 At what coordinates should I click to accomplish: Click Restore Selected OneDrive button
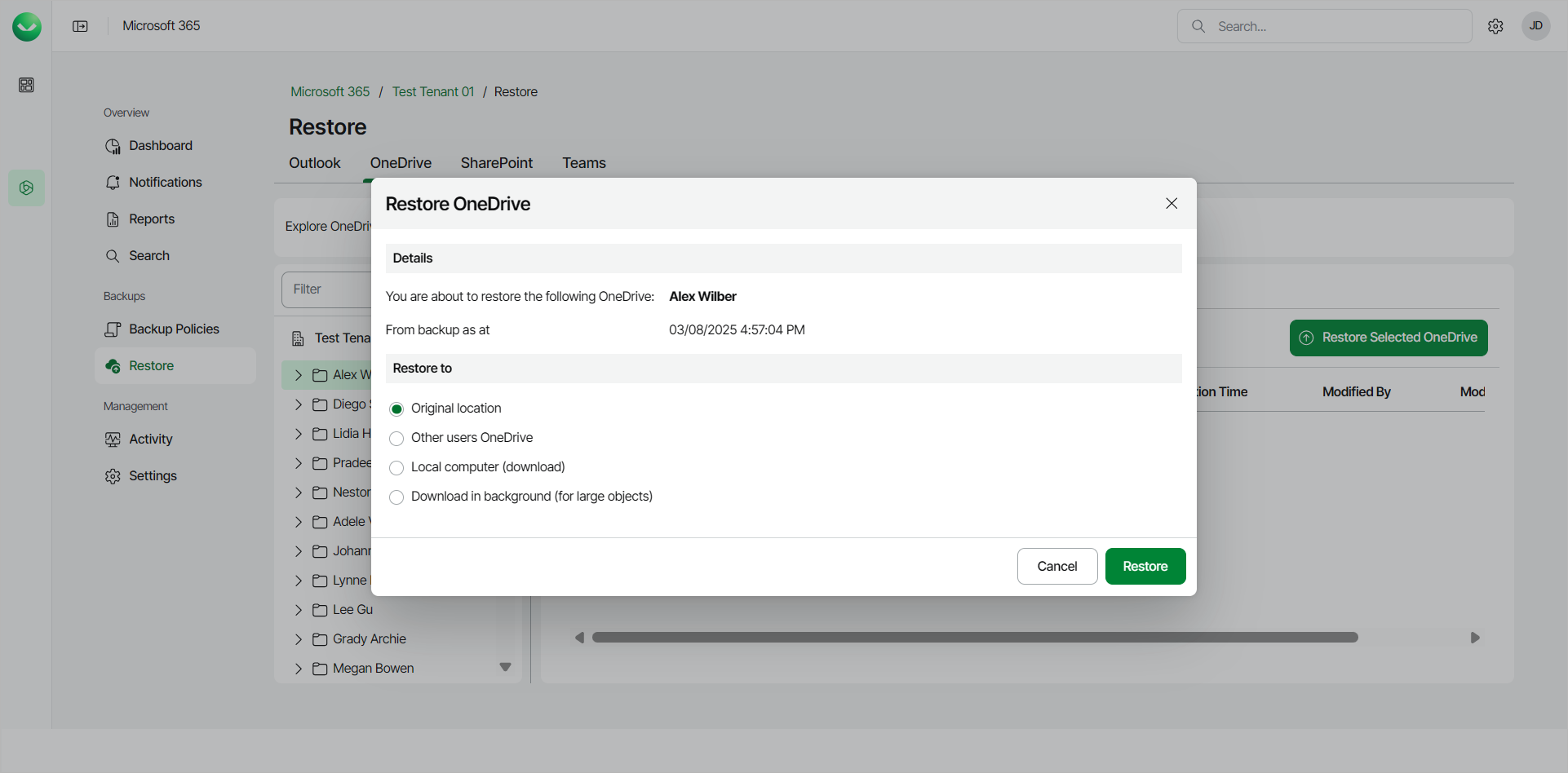pos(1389,338)
